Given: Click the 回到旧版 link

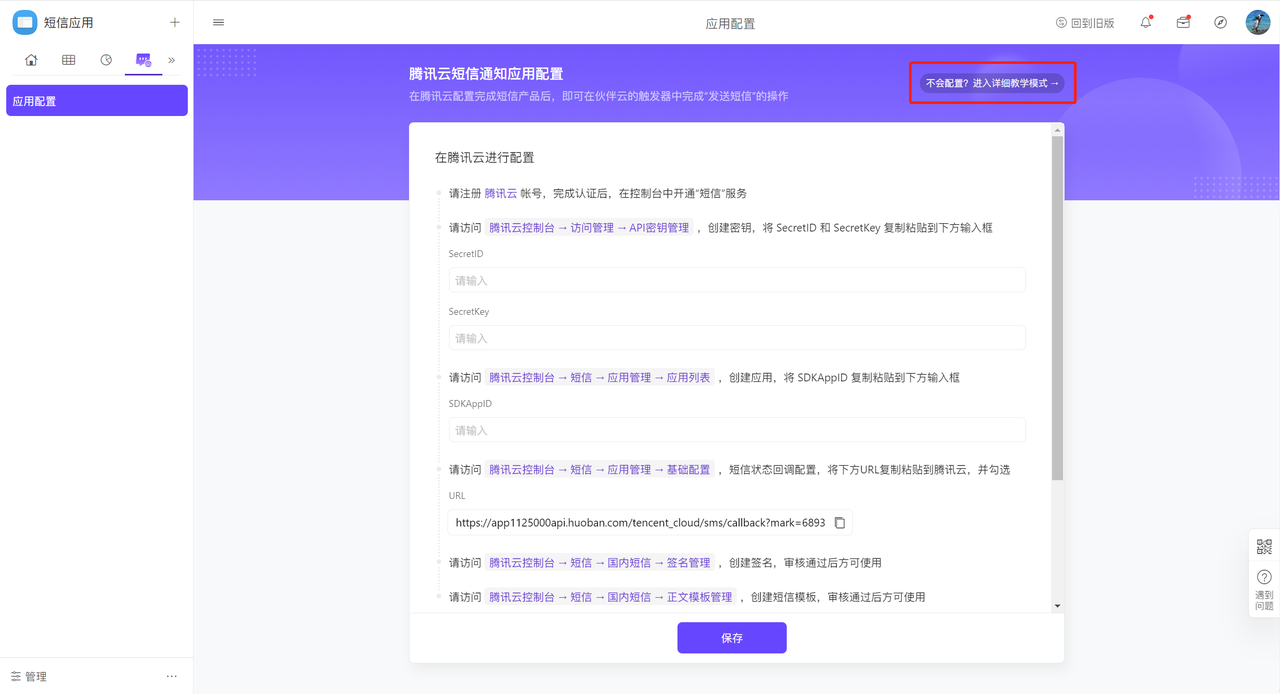Looking at the screenshot, I should [1085, 23].
